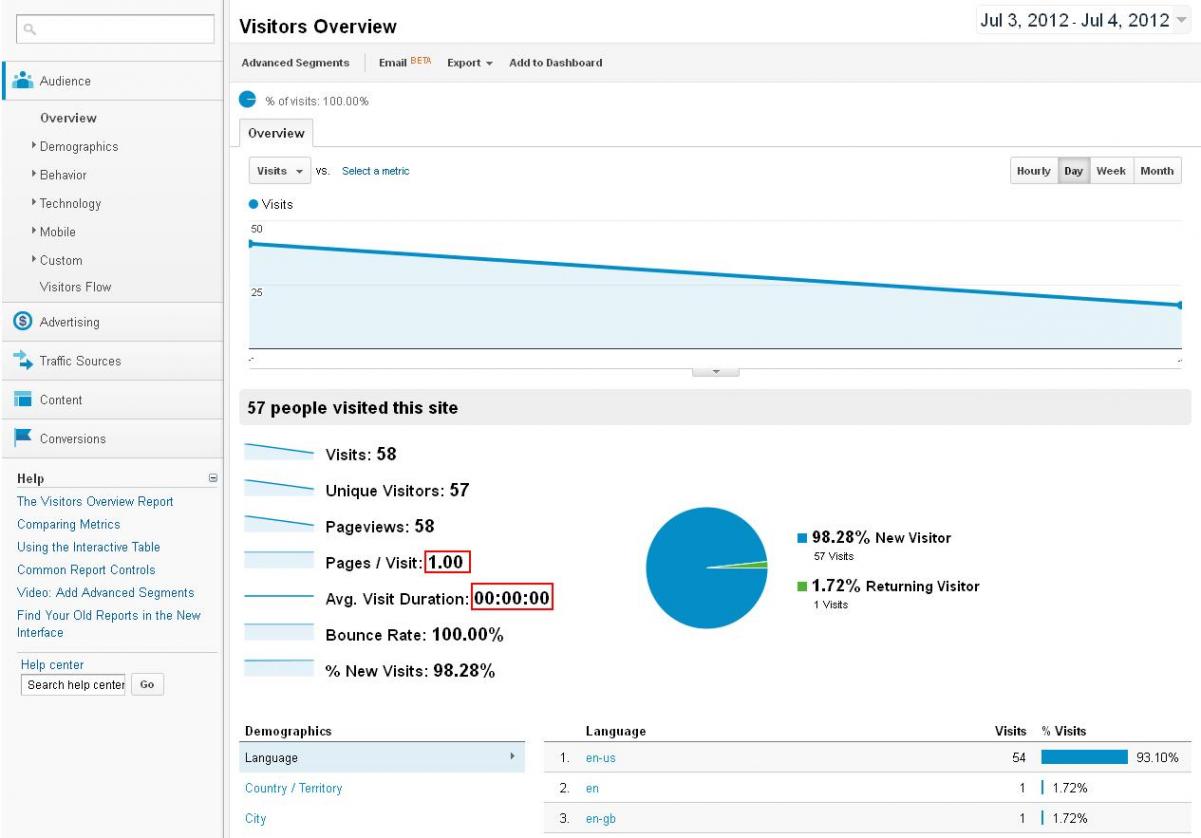1201x838 pixels.
Task: Open the Export menu
Action: coord(468,63)
